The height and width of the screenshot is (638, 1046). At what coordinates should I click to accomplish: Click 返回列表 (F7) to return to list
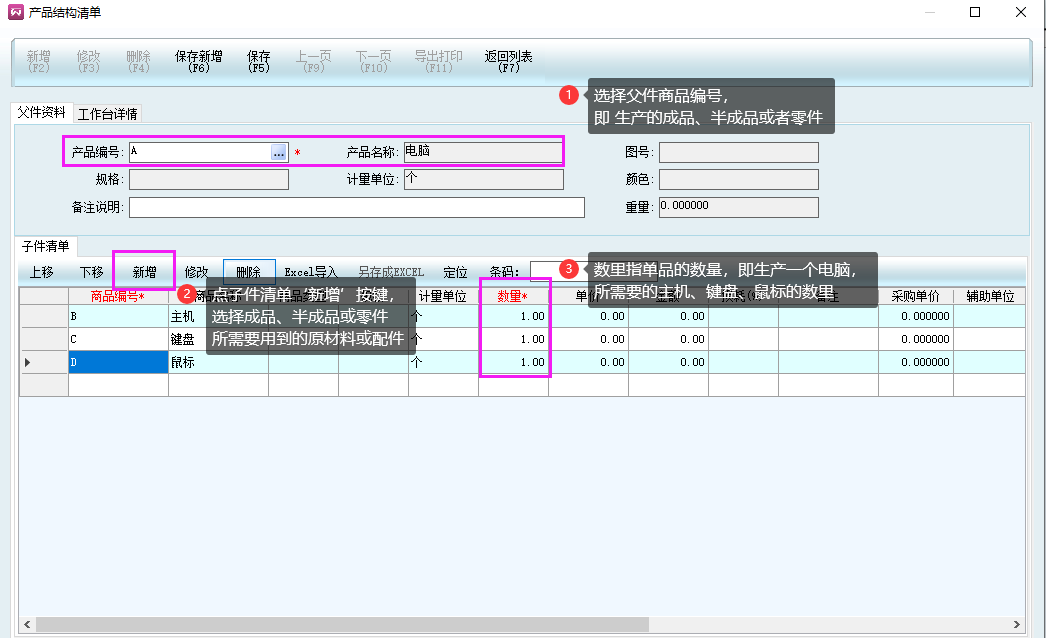[x=508, y=62]
